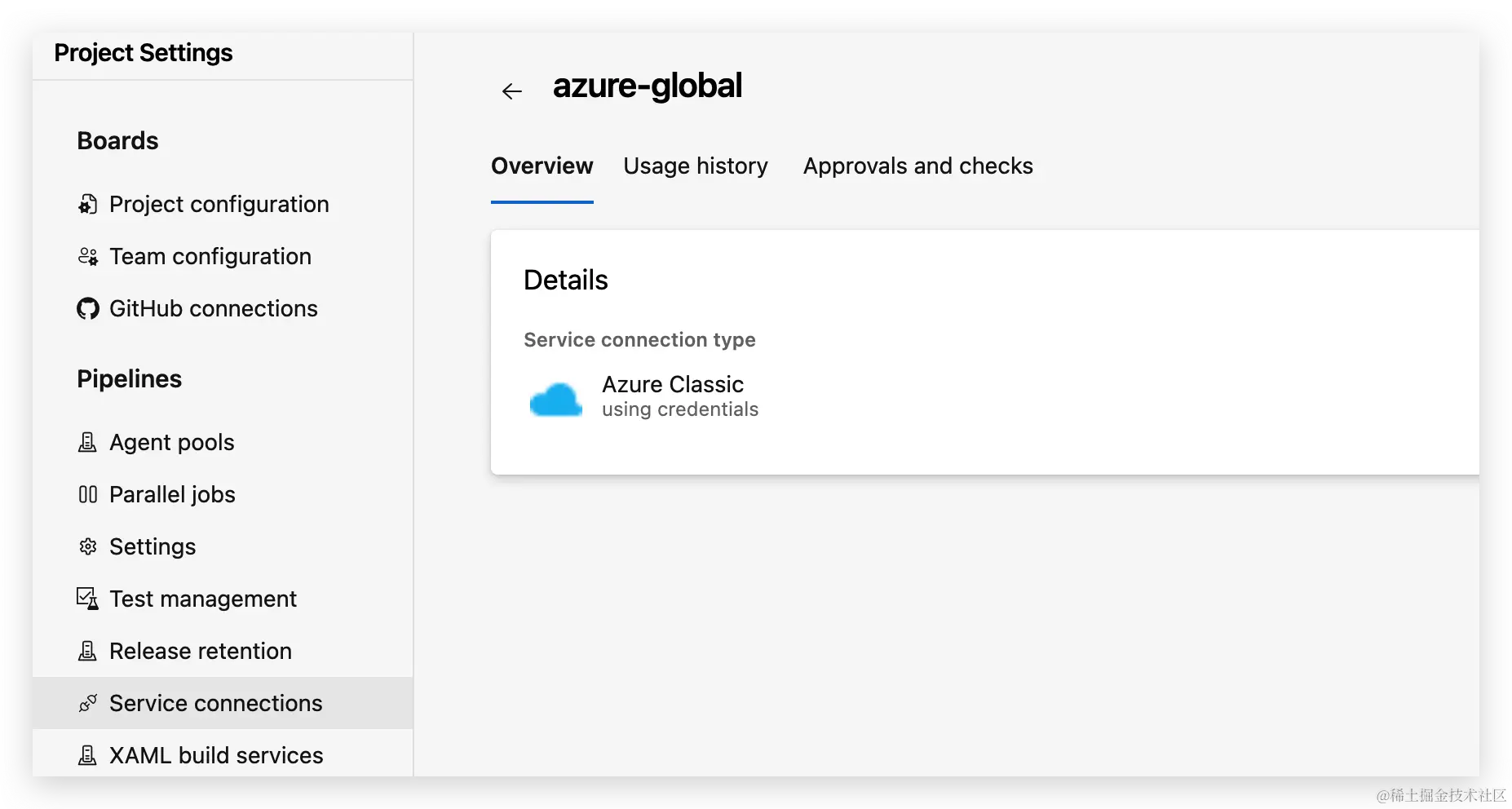Open Project configuration settings

(219, 204)
